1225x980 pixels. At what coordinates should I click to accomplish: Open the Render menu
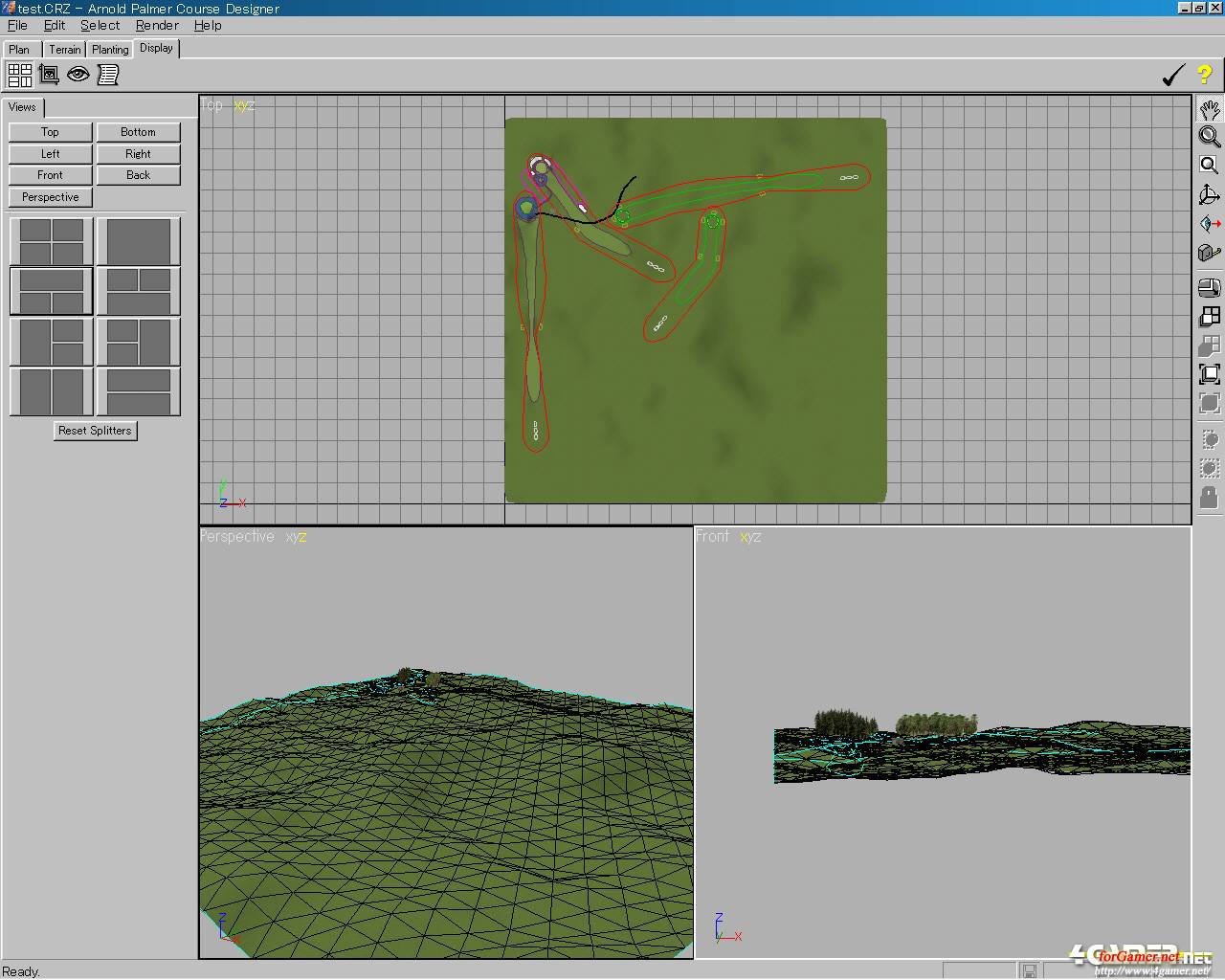(157, 26)
